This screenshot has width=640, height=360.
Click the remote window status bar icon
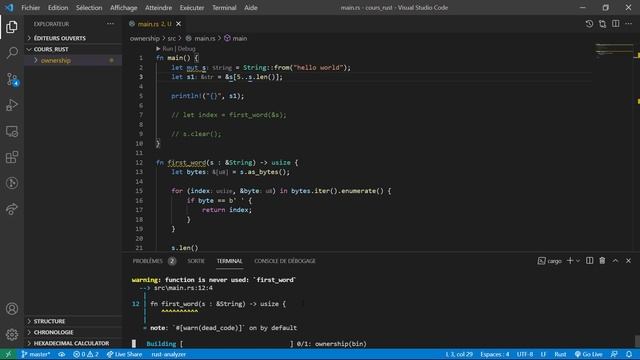point(8,354)
